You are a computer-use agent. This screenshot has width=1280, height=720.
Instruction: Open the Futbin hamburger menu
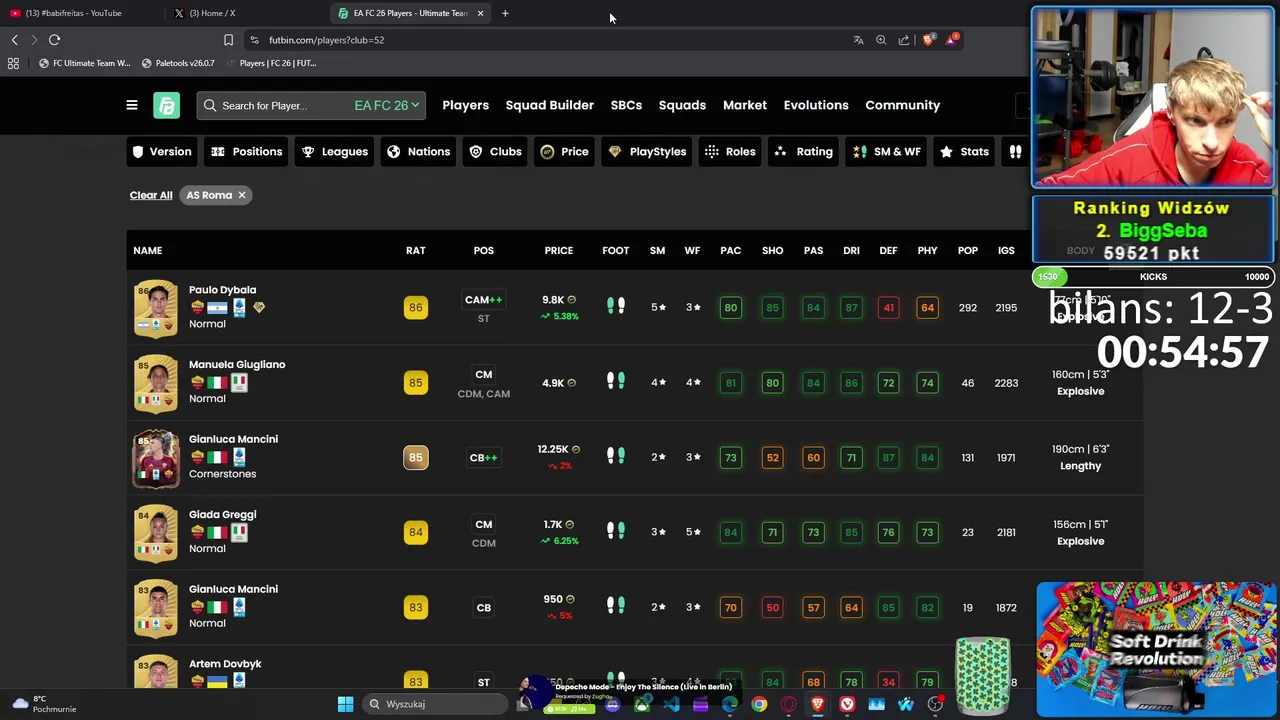(131, 105)
